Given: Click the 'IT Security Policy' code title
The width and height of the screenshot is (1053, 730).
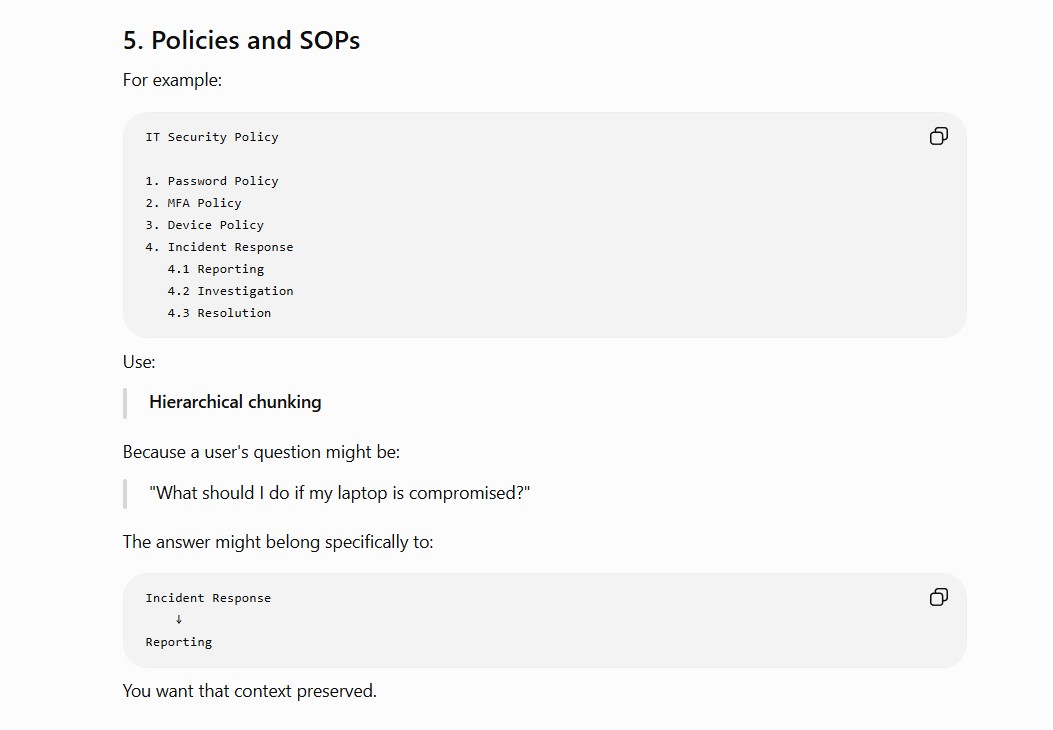Looking at the screenshot, I should coord(212,137).
